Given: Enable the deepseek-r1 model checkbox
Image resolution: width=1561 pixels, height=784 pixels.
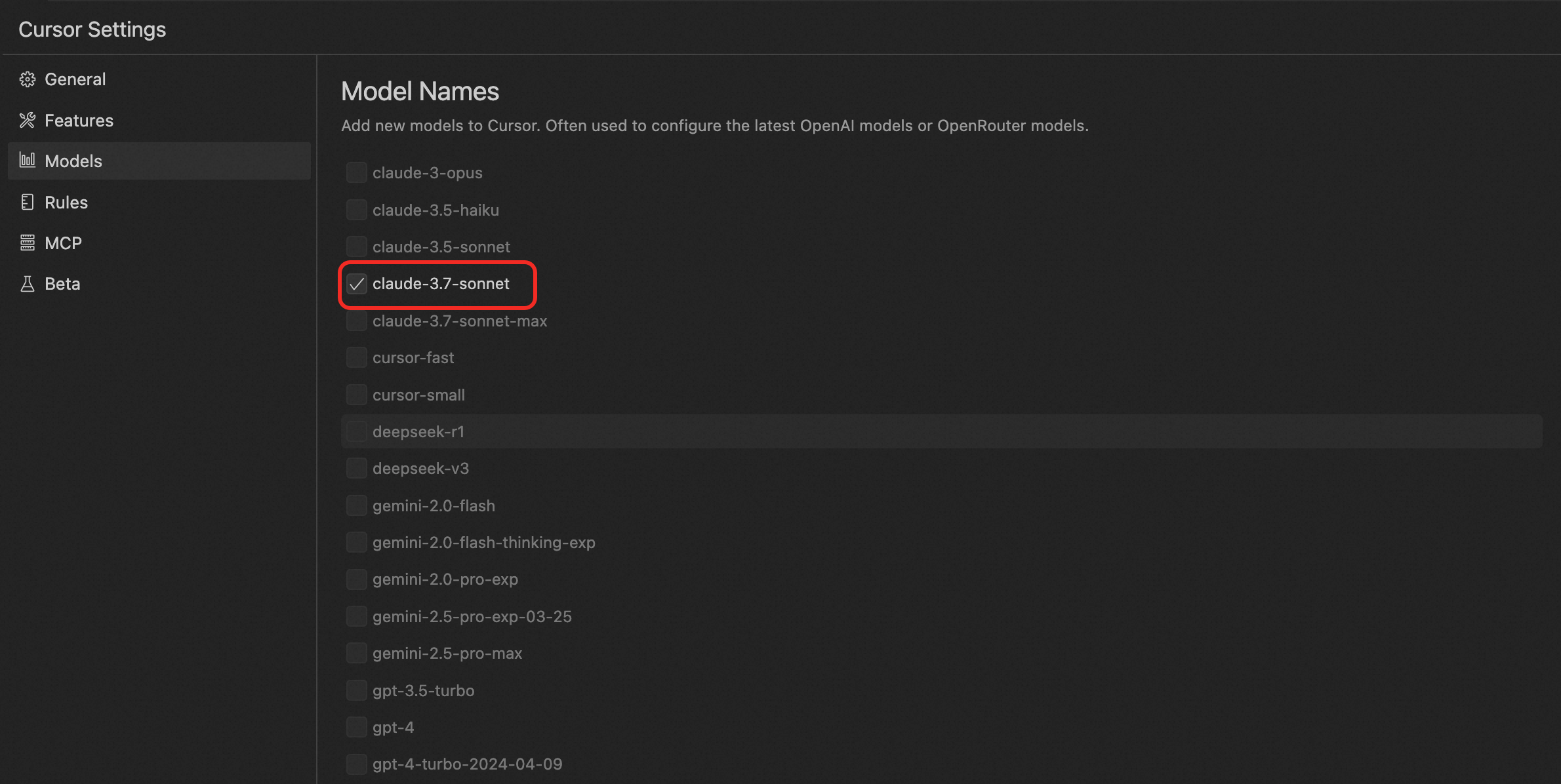Looking at the screenshot, I should 357,432.
